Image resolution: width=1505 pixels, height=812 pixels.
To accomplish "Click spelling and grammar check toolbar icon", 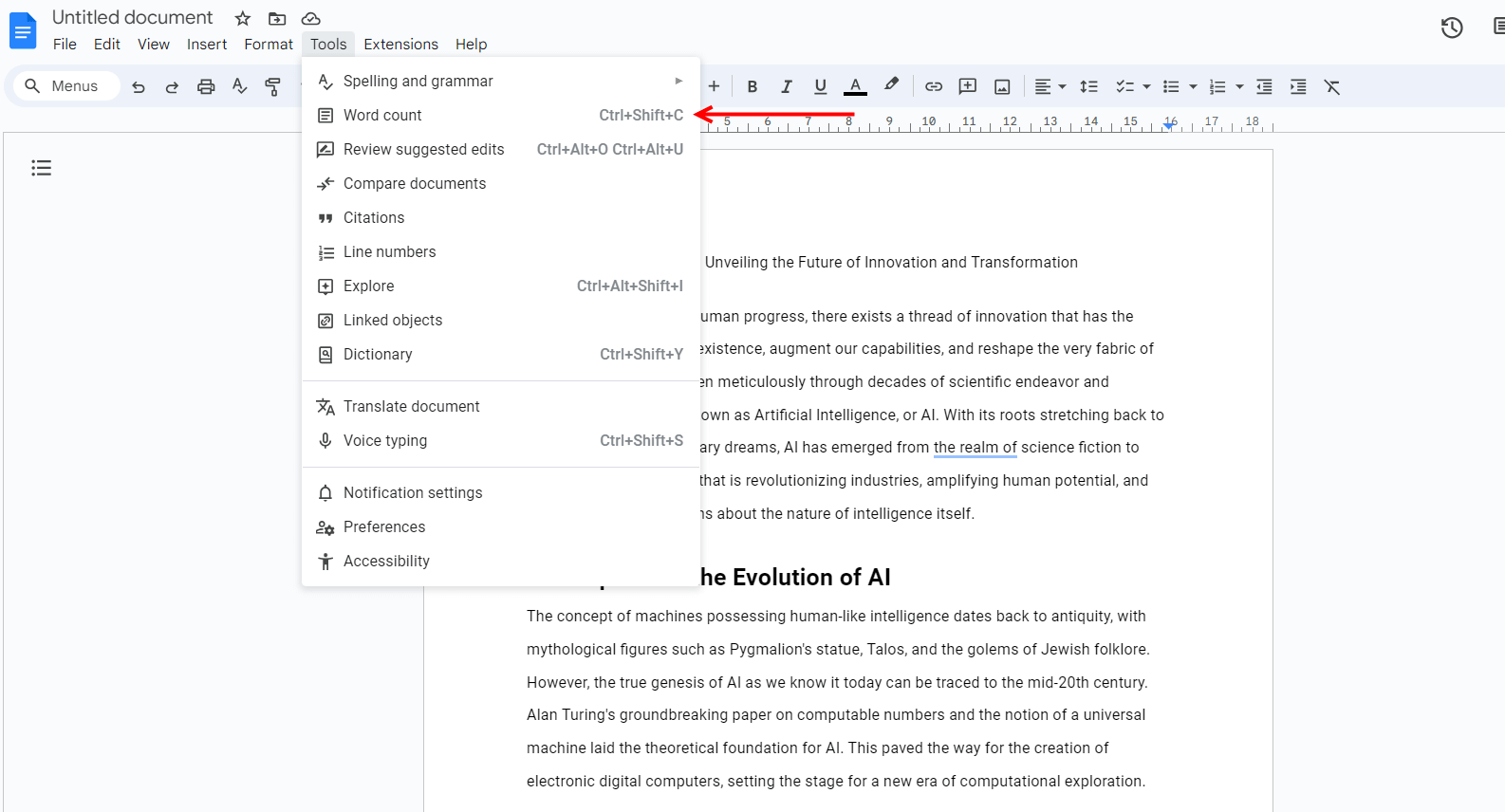I will click(239, 86).
